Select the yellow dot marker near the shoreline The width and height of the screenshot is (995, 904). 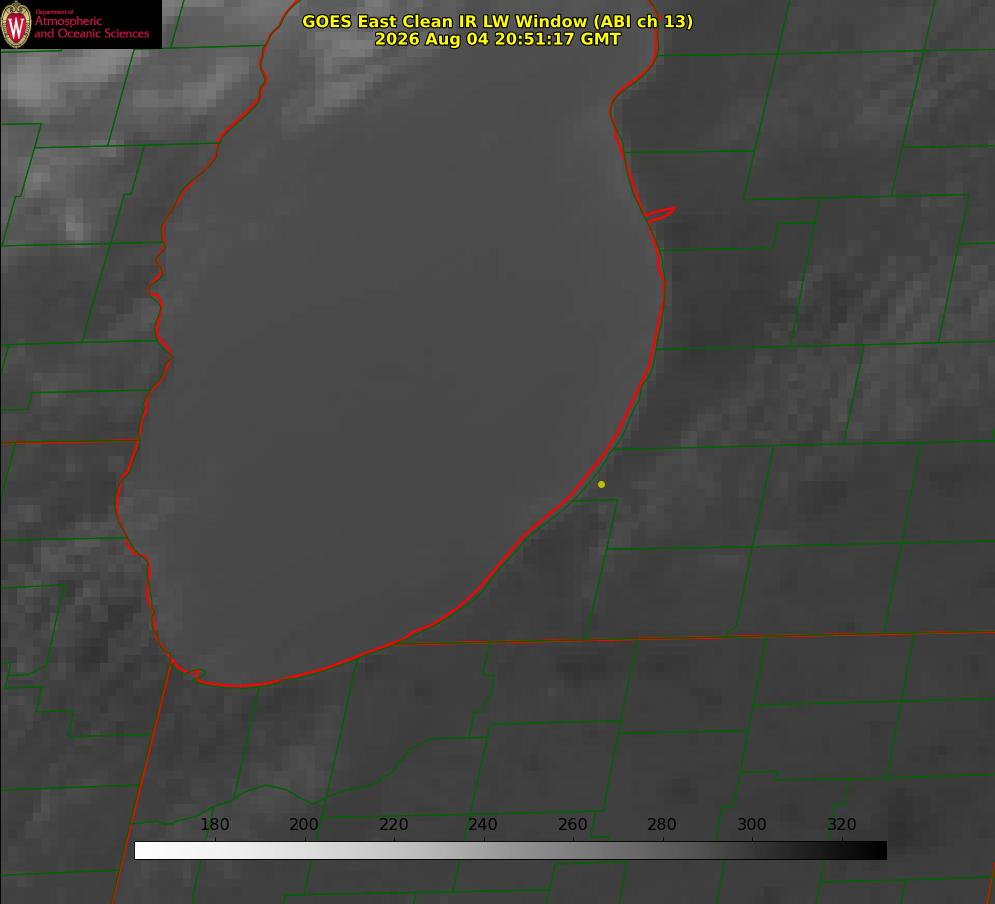click(x=601, y=484)
